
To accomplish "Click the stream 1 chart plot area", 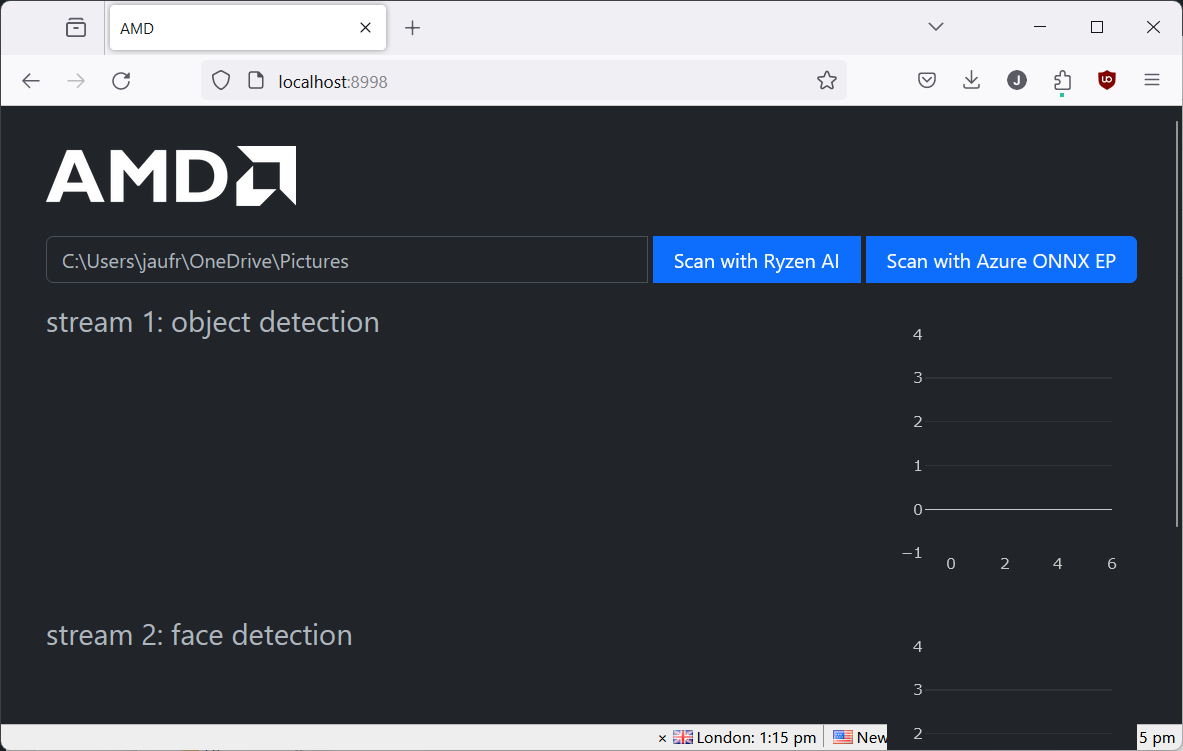I will [x=1019, y=444].
